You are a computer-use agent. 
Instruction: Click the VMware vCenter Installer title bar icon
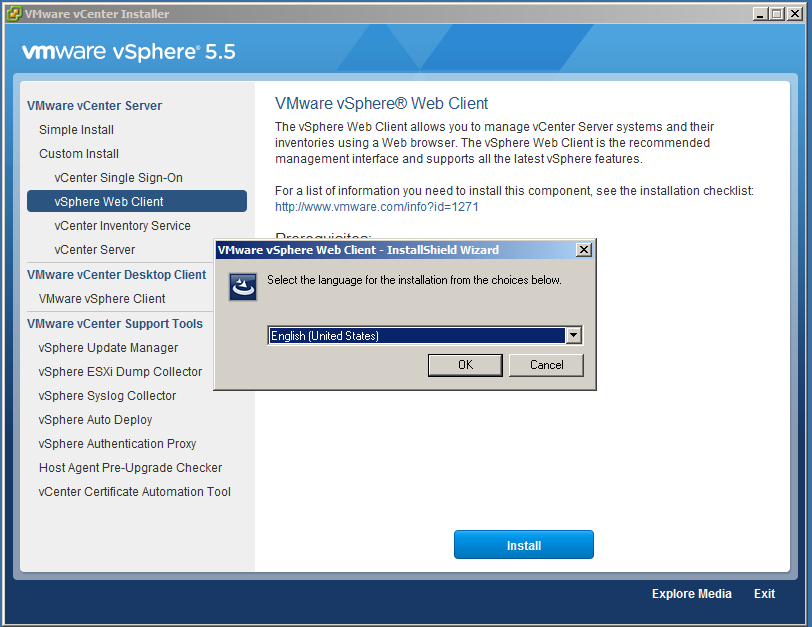click(13, 14)
